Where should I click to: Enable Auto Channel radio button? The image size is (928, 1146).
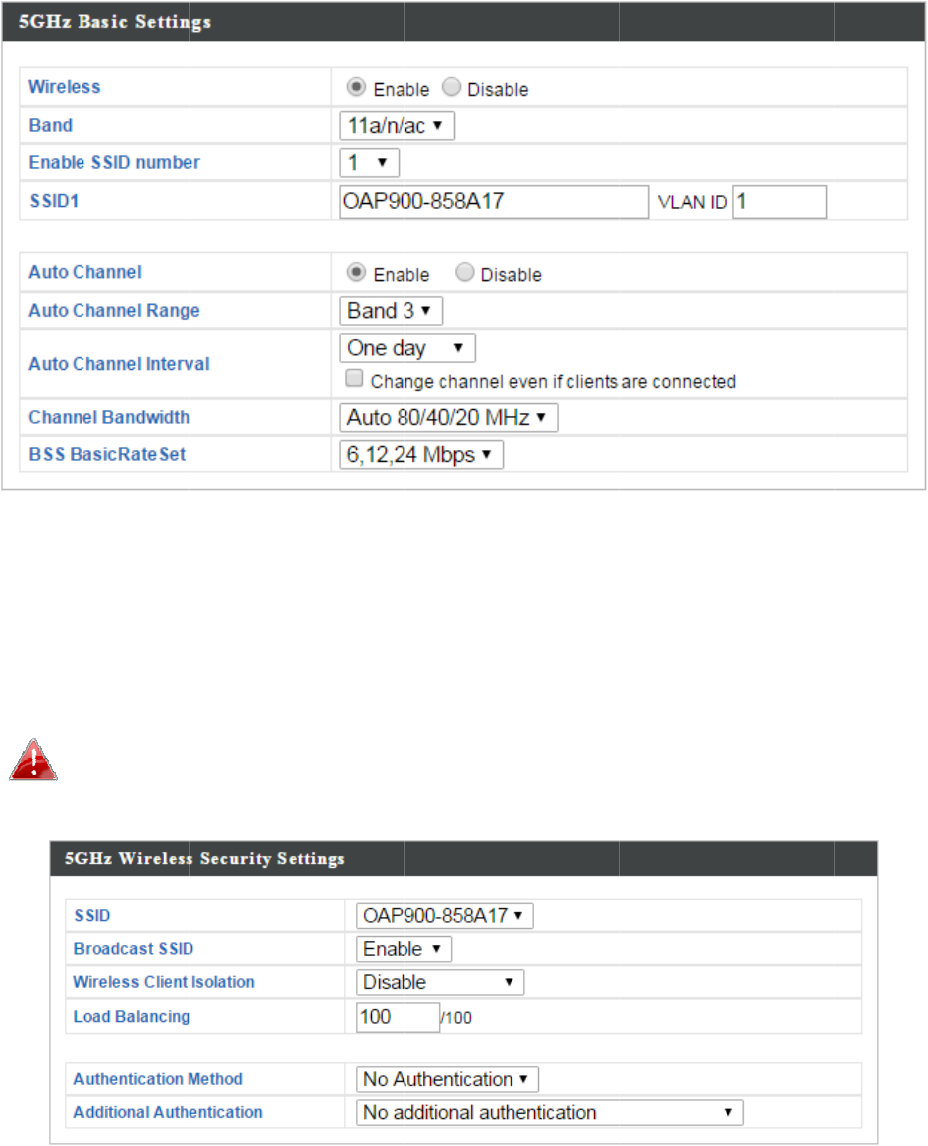click(x=355, y=273)
